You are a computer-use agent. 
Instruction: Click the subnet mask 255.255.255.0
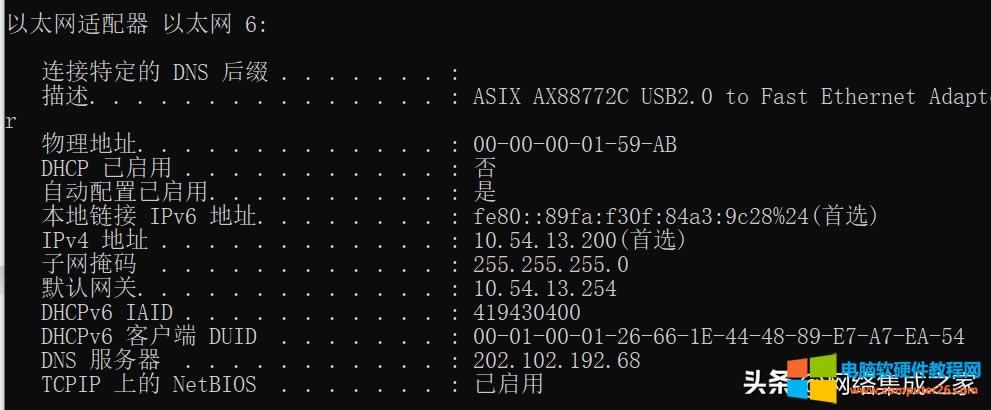pyautogui.click(x=551, y=265)
